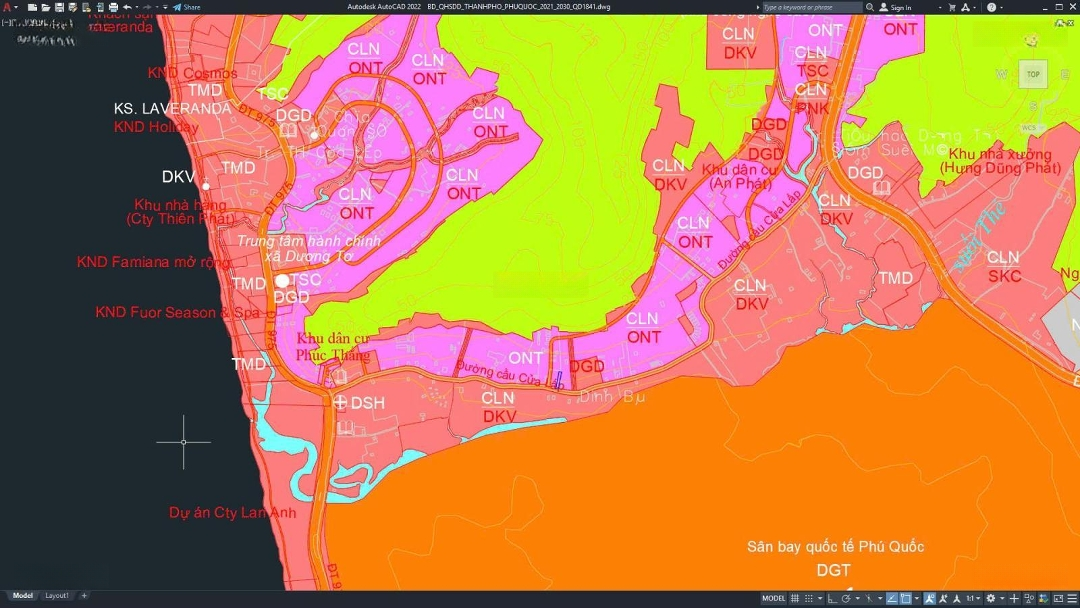Switch to the Layout1 tab
Screen dimensions: 1080x608
pyautogui.click(x=57, y=596)
